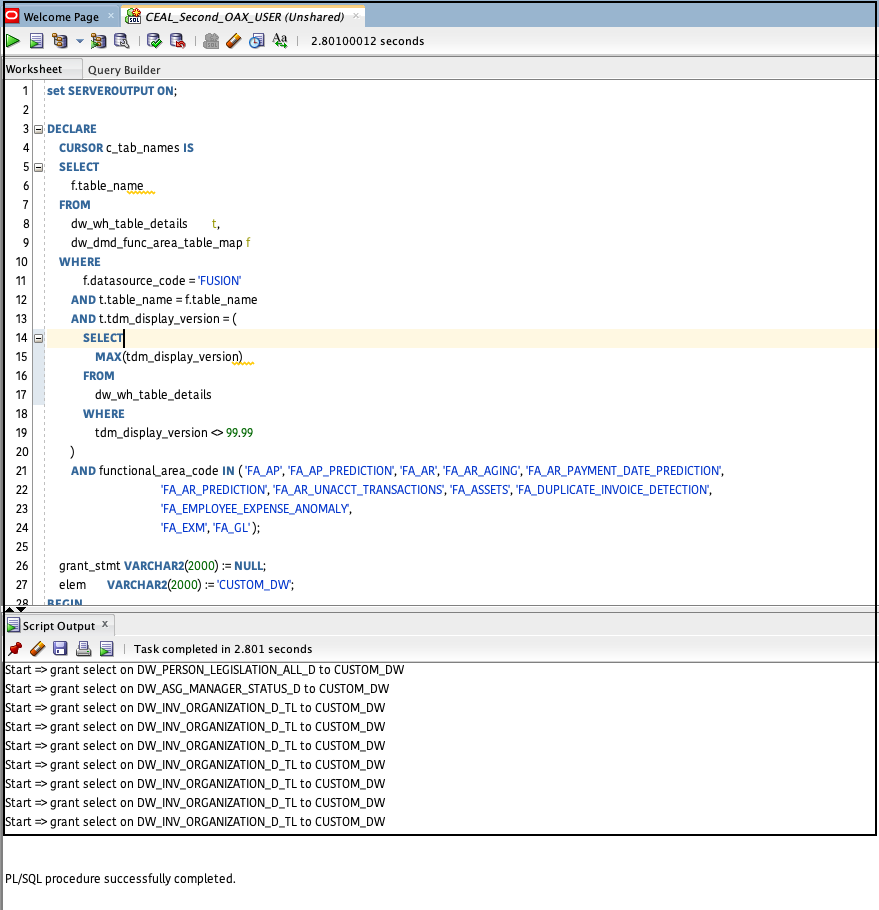Close the Script Output tab

click(105, 624)
